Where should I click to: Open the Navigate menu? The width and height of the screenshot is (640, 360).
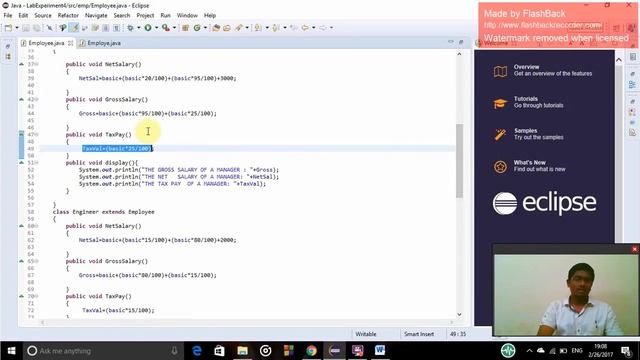(96, 16)
